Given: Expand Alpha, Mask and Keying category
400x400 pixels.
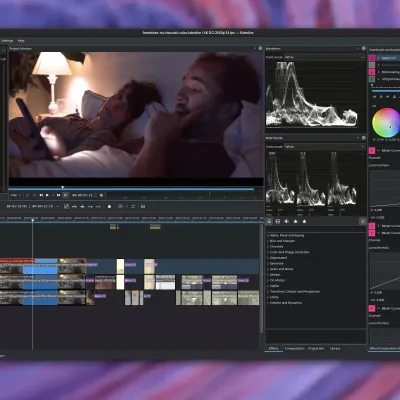Looking at the screenshot, I should pyautogui.click(x=268, y=235).
